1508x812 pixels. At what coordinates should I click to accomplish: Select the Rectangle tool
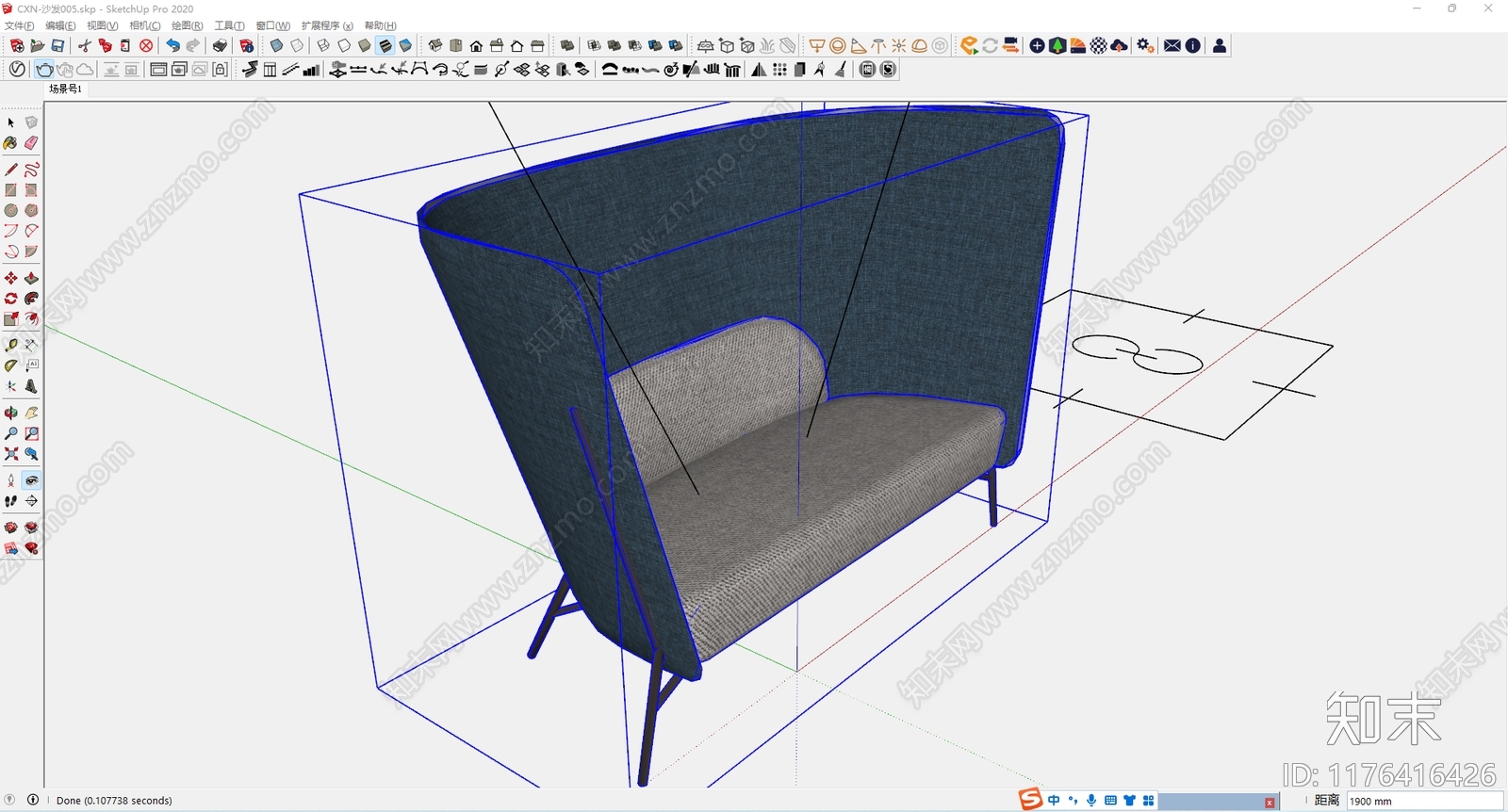(x=10, y=190)
